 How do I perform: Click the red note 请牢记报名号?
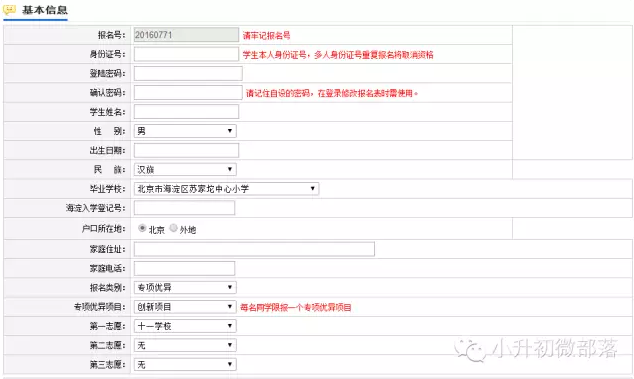[266, 36]
